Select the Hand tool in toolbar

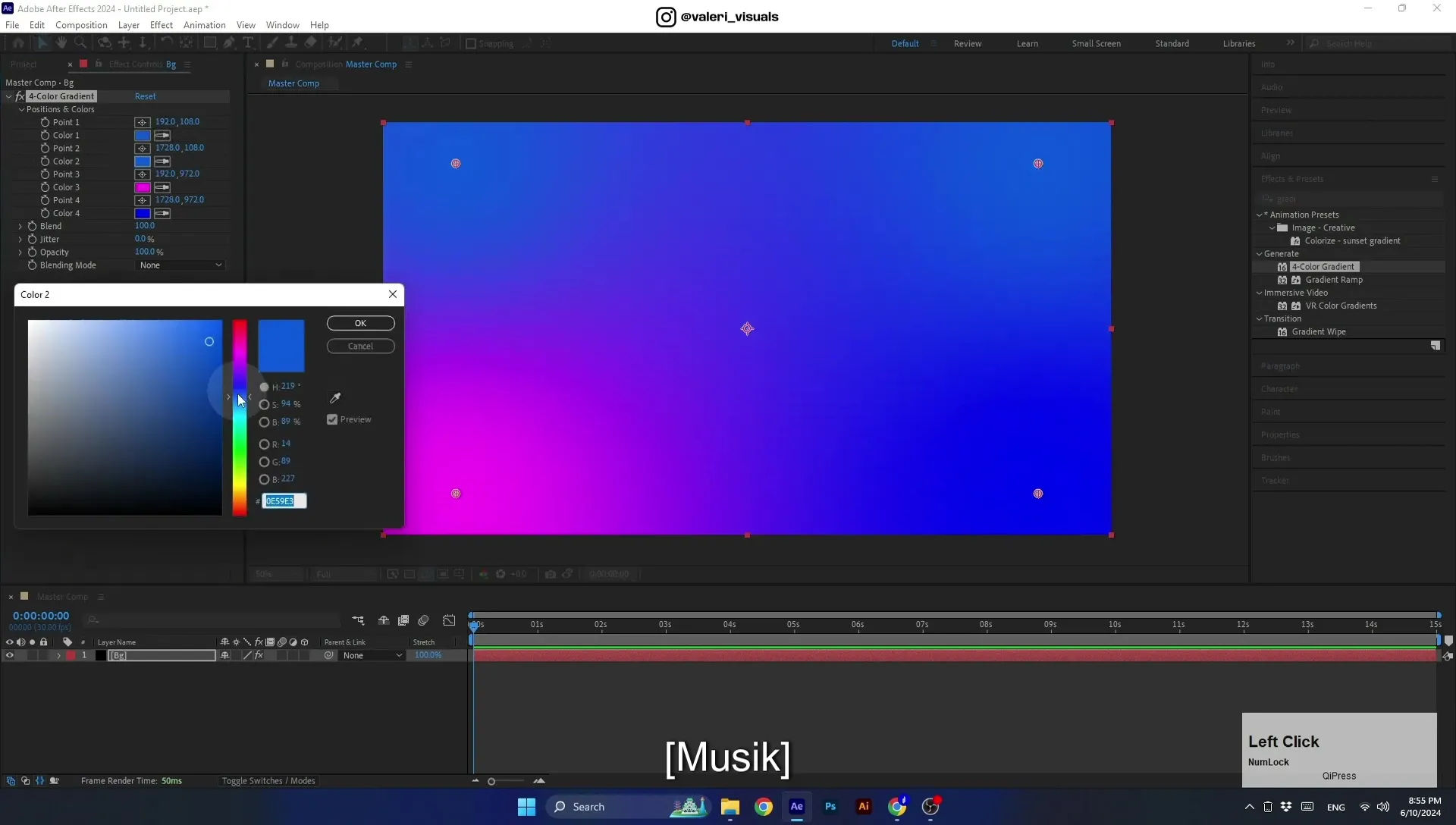61,43
